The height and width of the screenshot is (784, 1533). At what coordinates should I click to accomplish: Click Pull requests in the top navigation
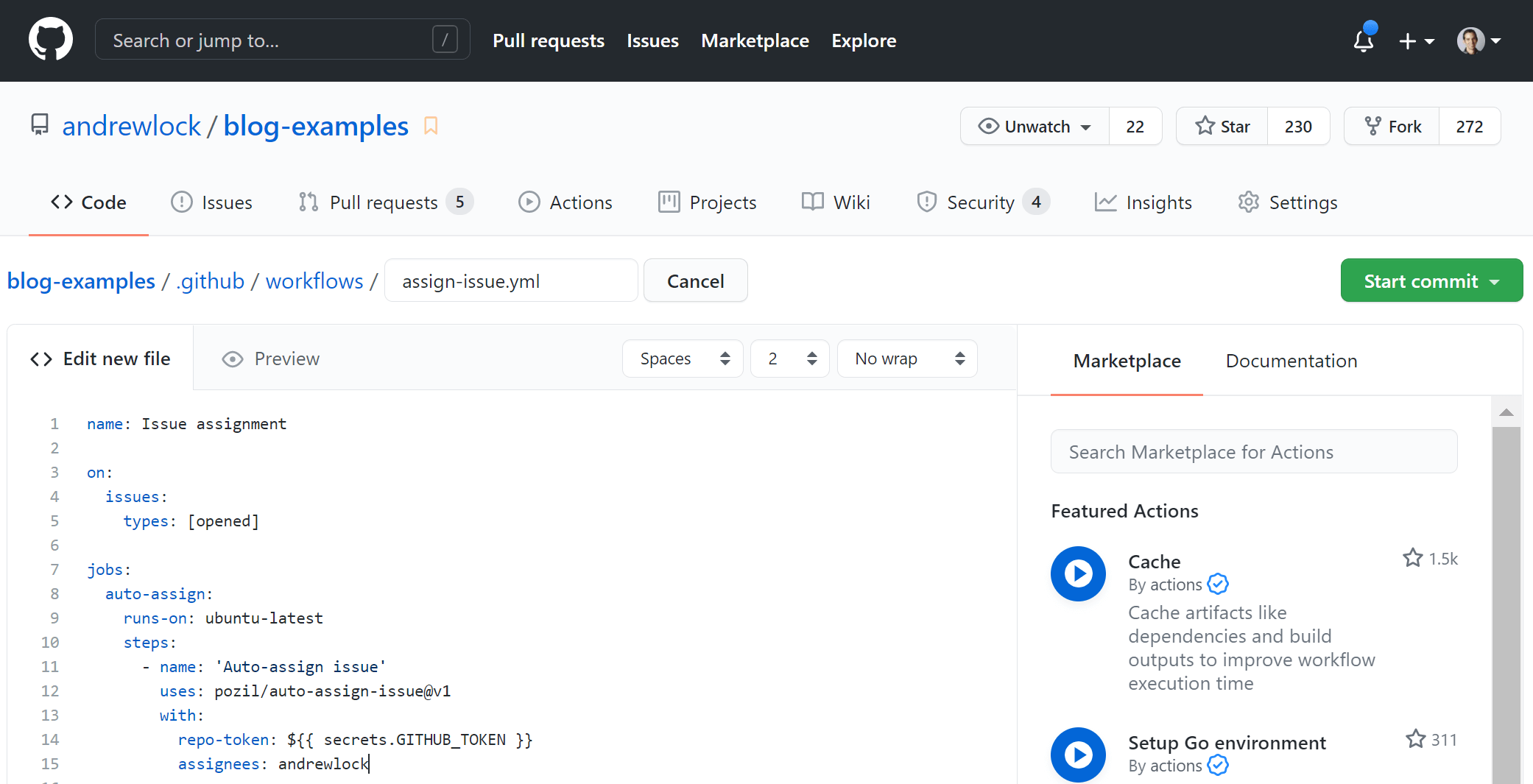point(549,40)
